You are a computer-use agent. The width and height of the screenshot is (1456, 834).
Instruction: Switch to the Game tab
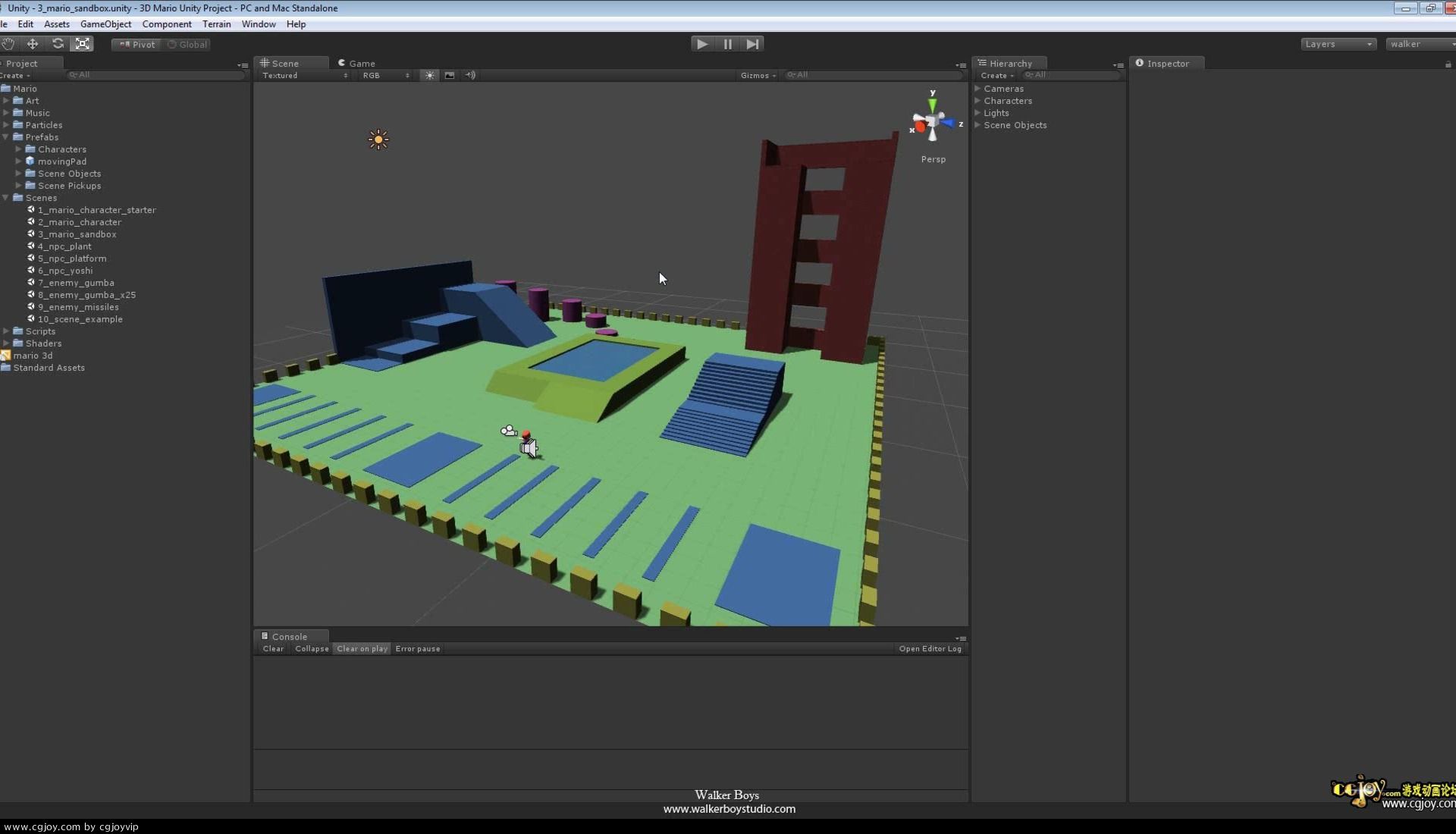pos(356,64)
